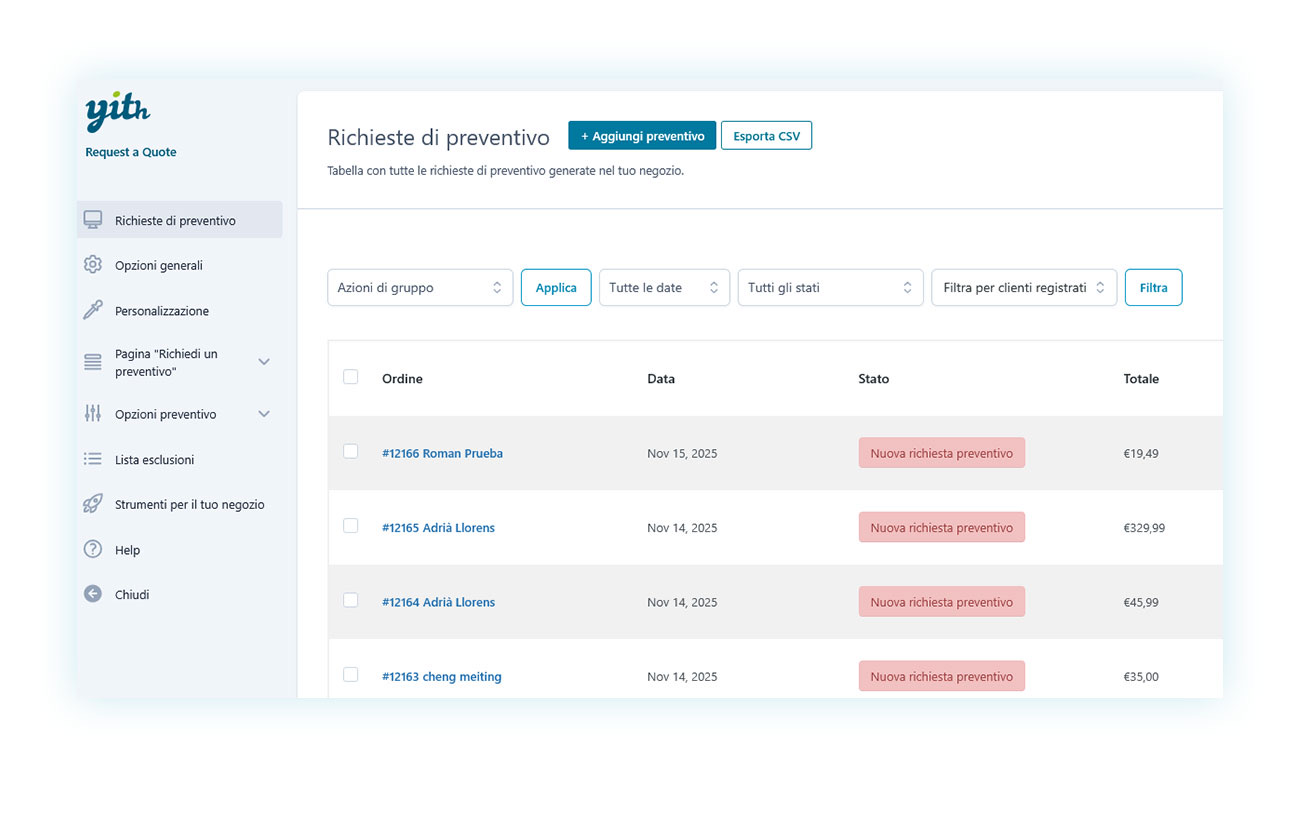Click the gear icon for Opzioni generali

(x=93, y=265)
